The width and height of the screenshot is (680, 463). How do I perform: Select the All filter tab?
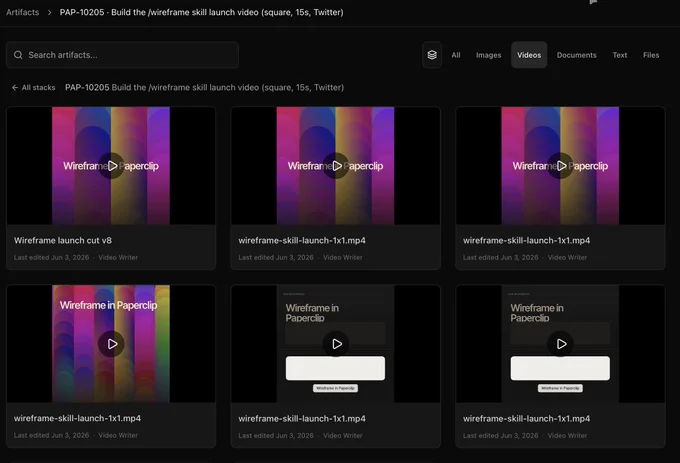[456, 55]
